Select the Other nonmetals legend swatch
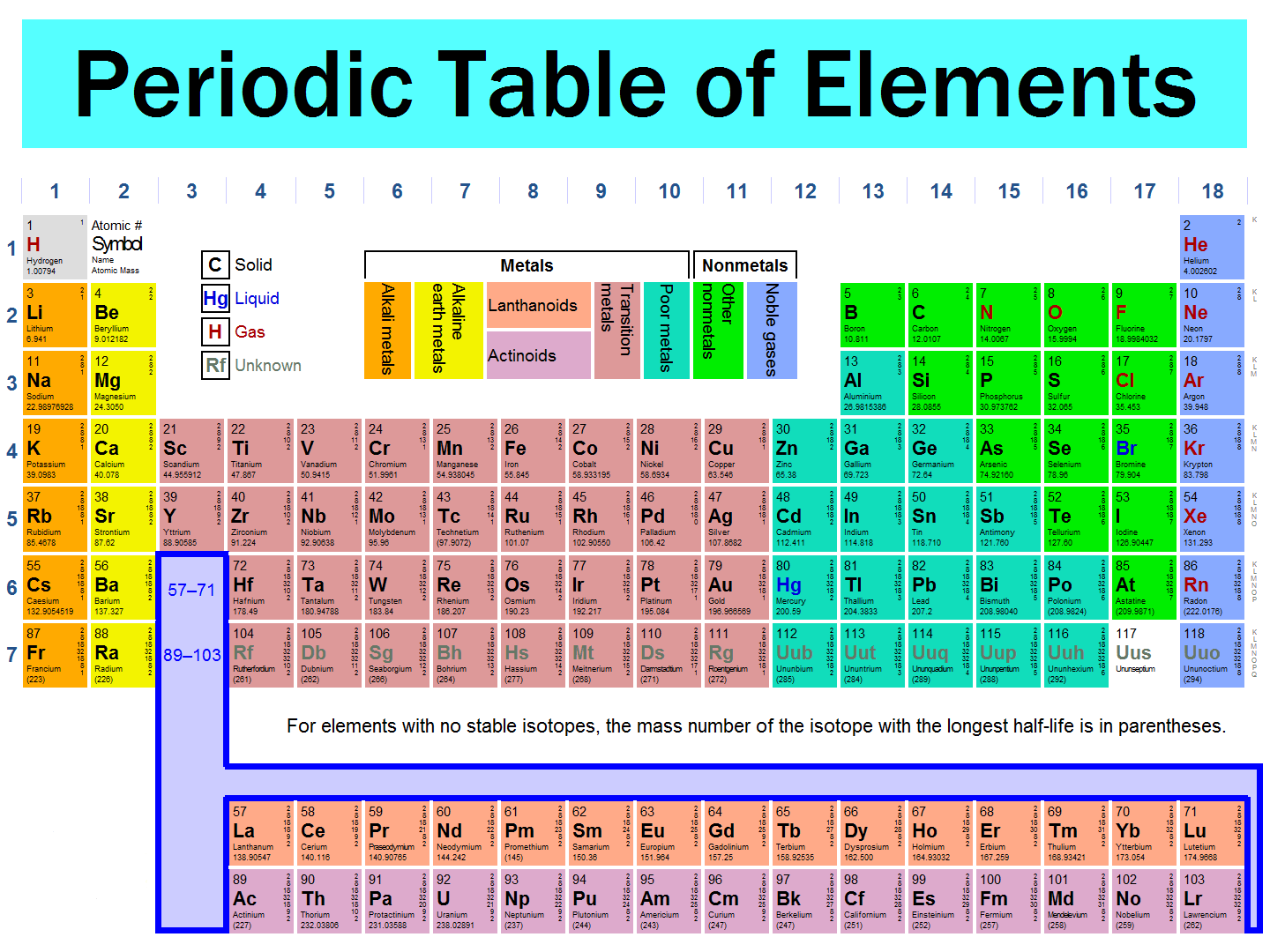1270x952 pixels. (718, 331)
